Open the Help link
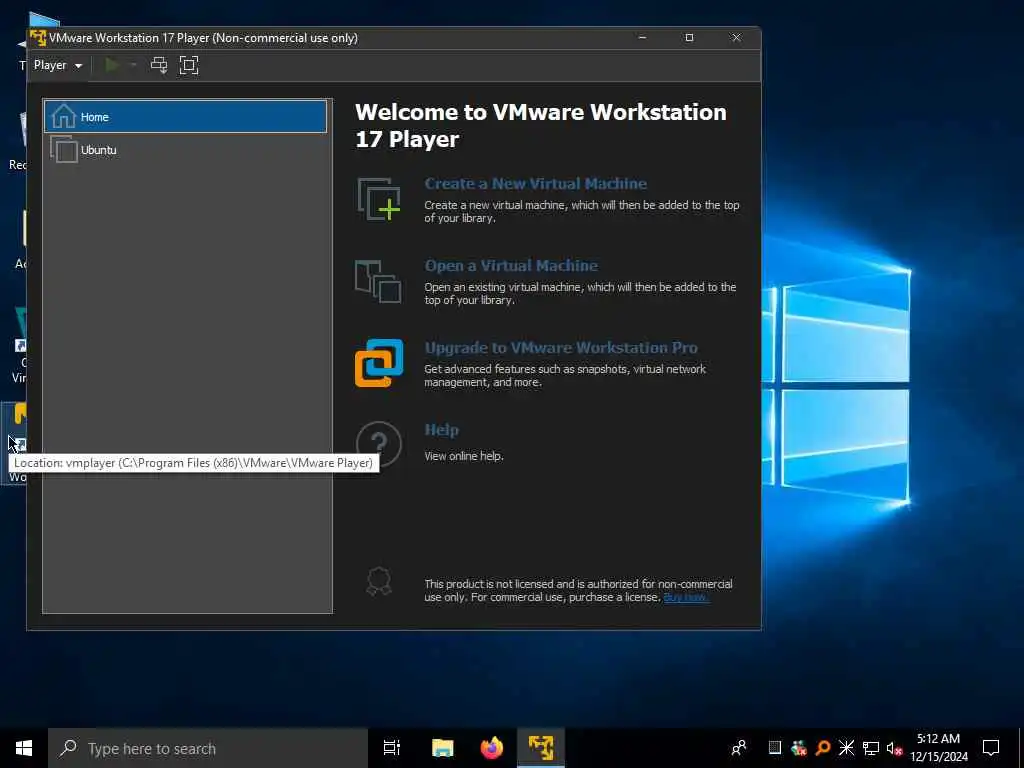 click(x=441, y=430)
